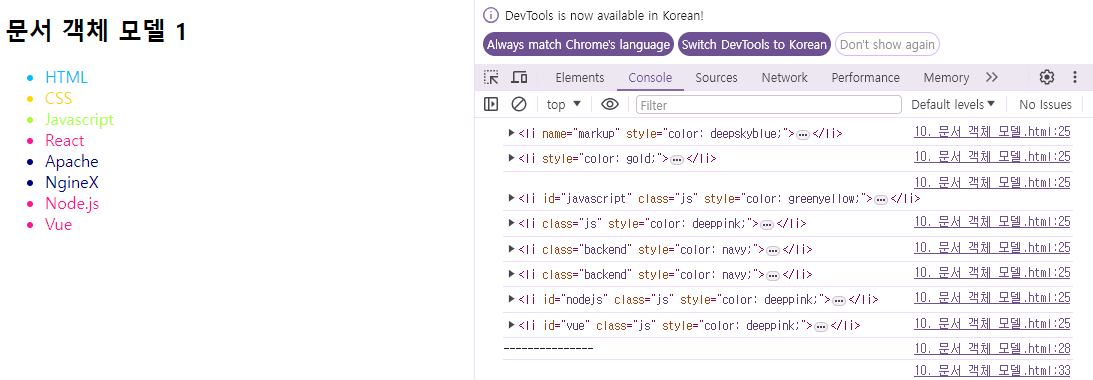Open the Memory tab
The image size is (1093, 380).
click(946, 77)
